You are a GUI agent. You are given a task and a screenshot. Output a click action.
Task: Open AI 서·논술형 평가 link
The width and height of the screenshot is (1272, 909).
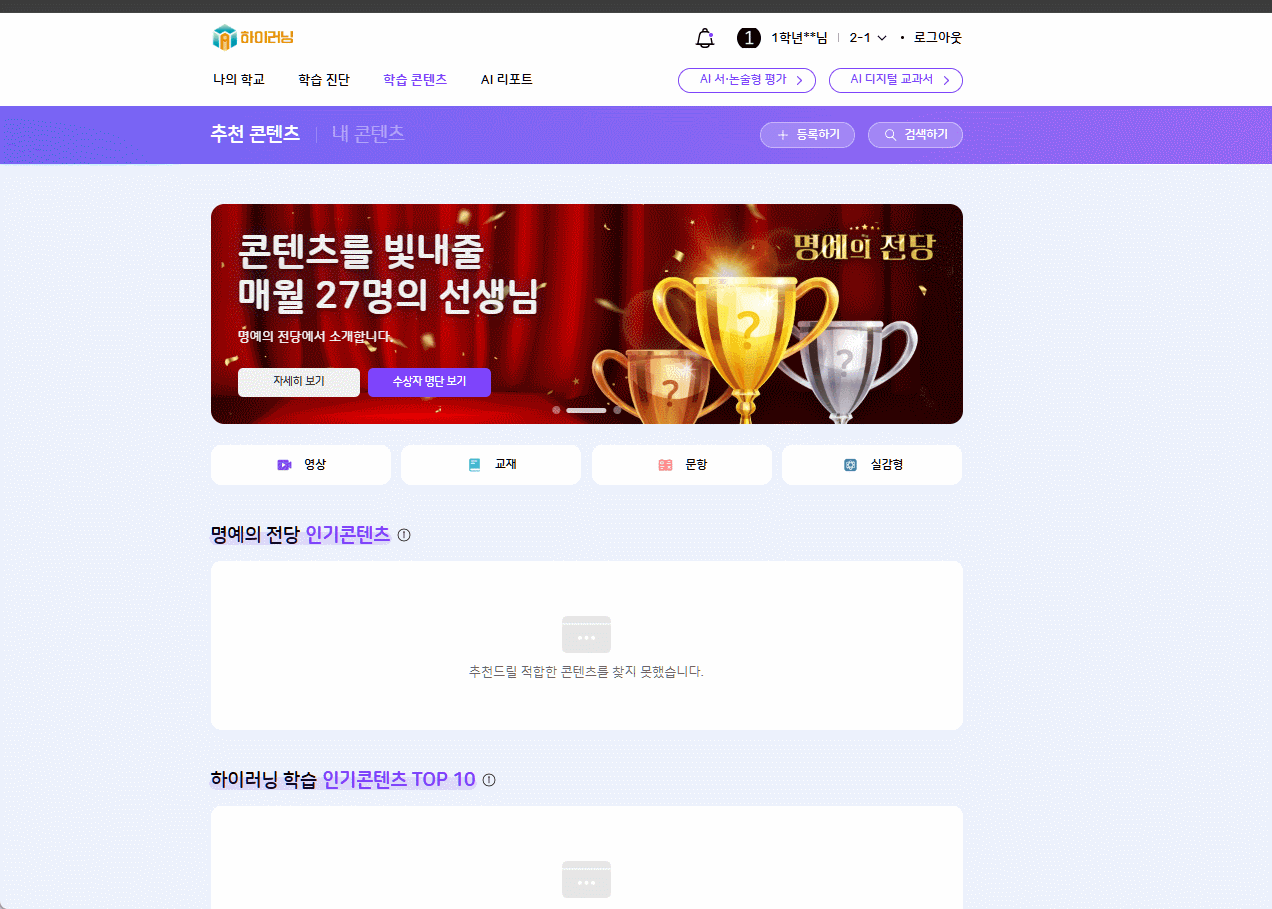pos(746,80)
